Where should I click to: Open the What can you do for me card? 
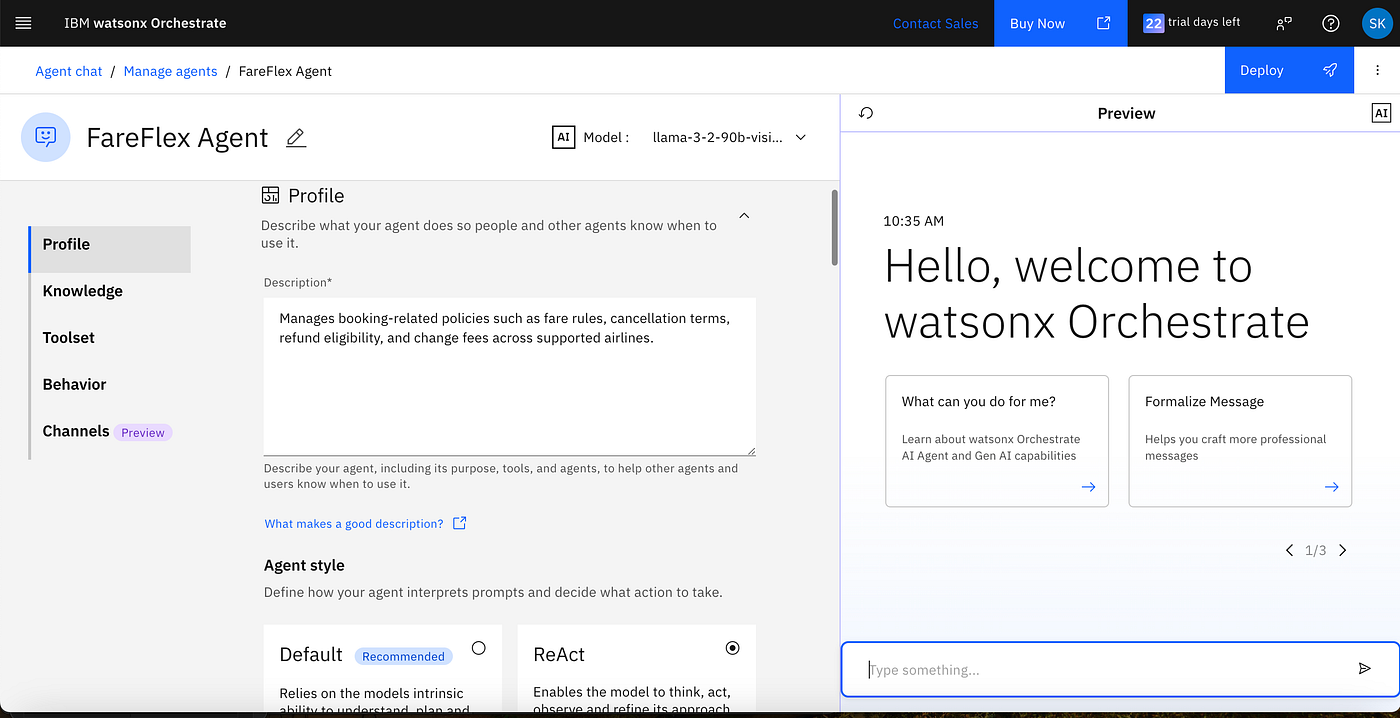coord(997,441)
